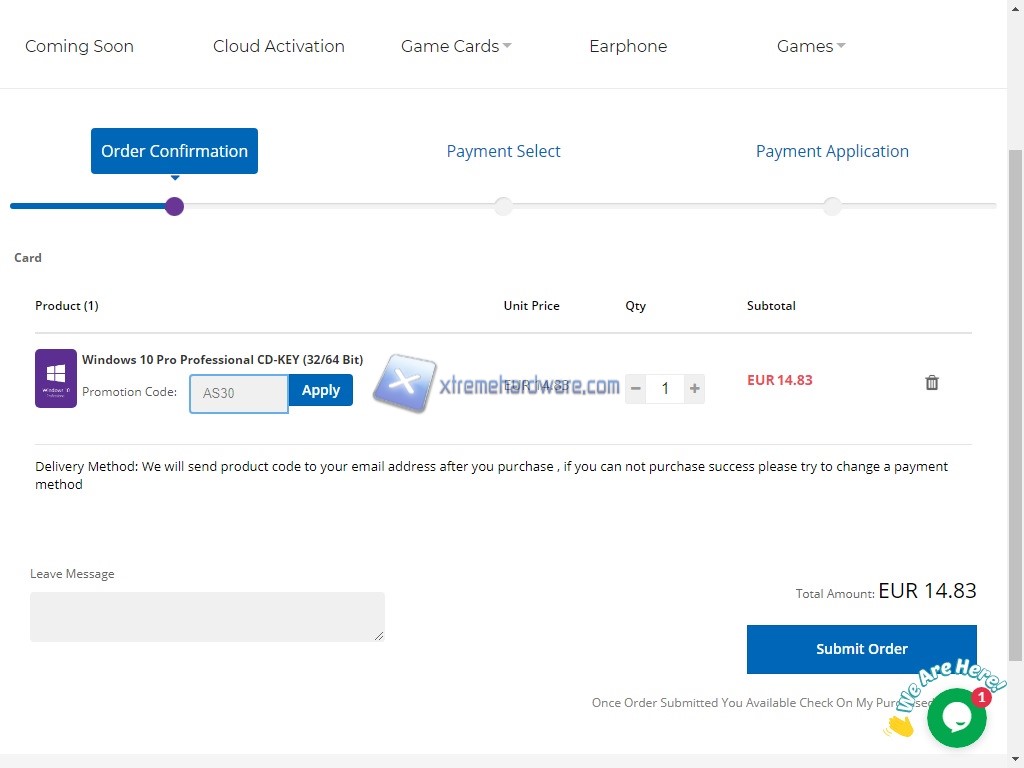This screenshot has width=1024, height=768.
Task: Click the page vertical scrollbar
Action: tap(1015, 400)
